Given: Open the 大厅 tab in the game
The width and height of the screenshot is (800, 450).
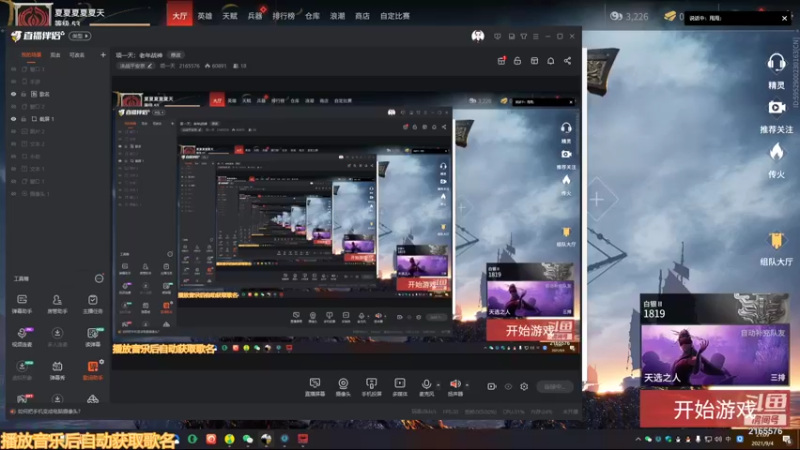Looking at the screenshot, I should click(x=180, y=16).
